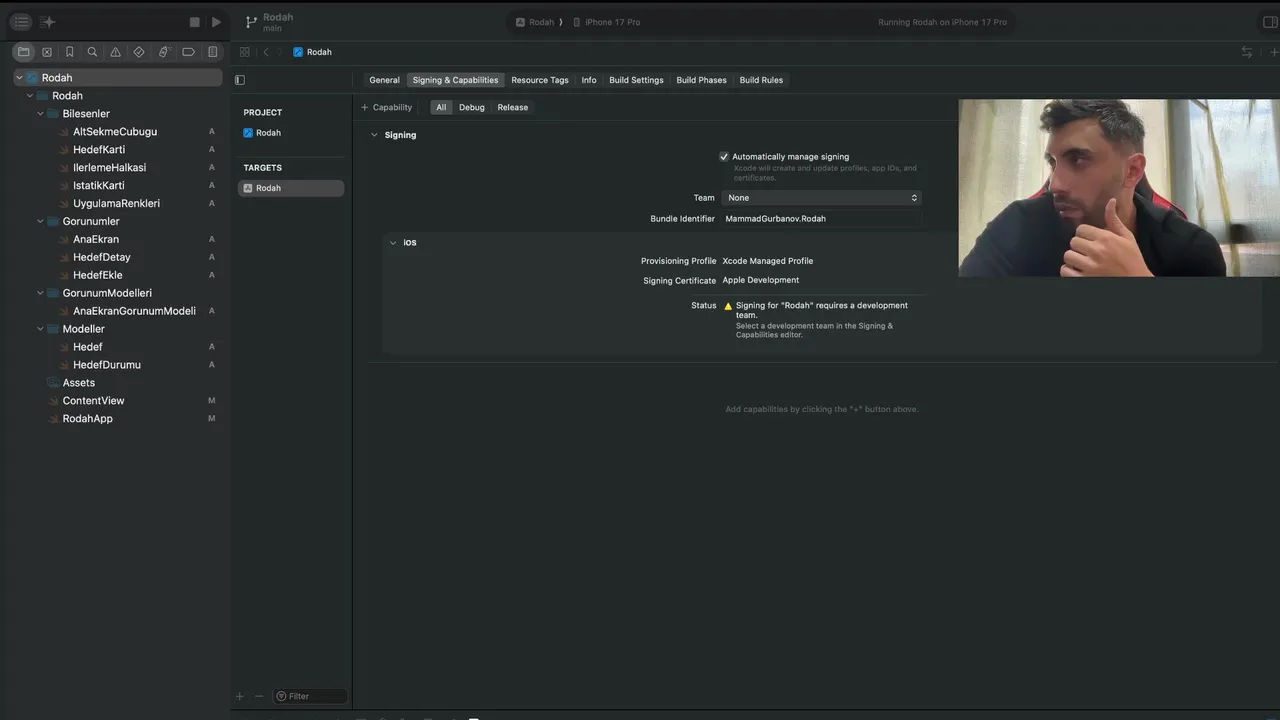Open the Team dropdown
The width and height of the screenshot is (1280, 720).
tap(821, 198)
